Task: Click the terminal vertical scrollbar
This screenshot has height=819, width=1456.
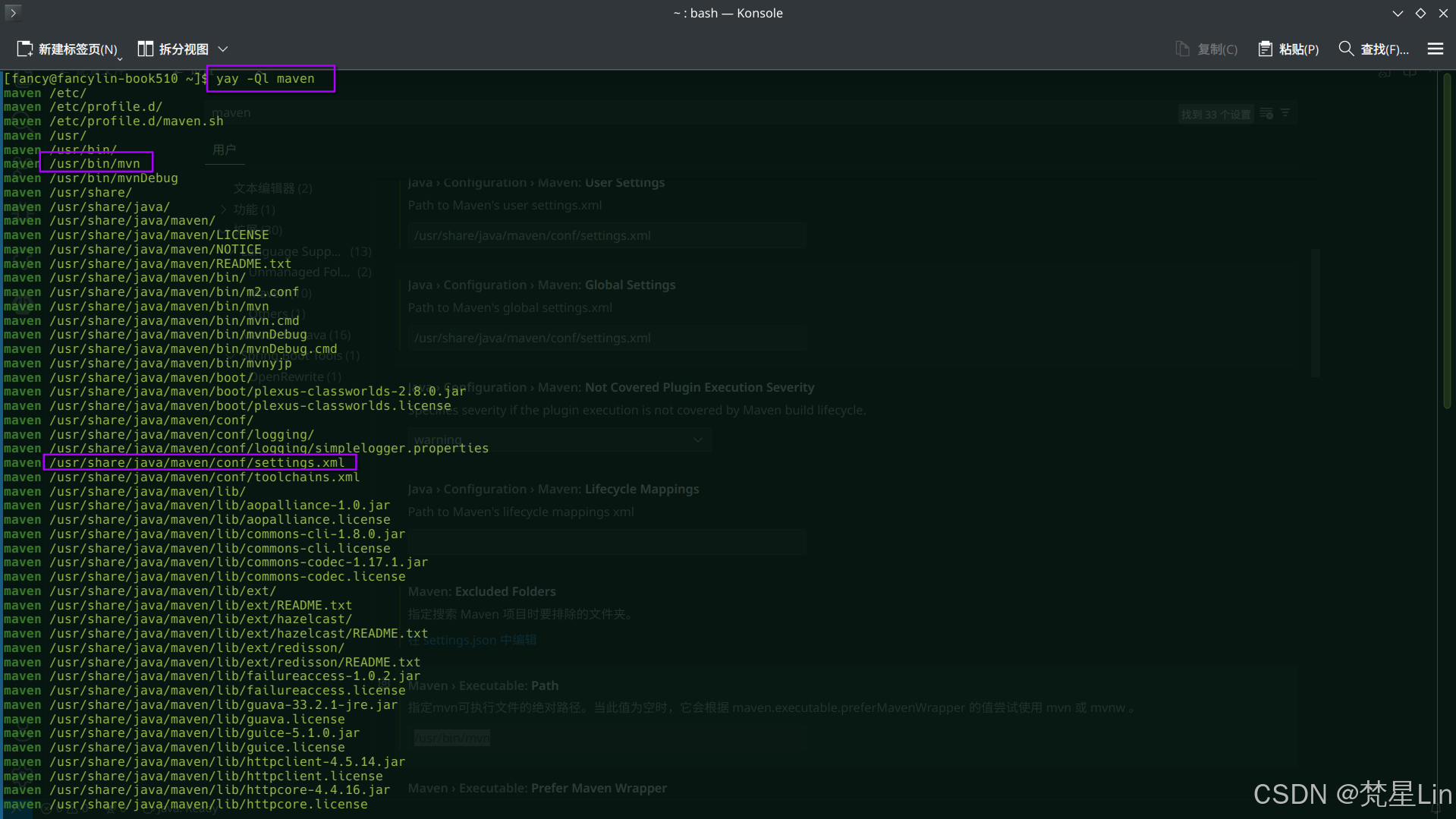Action: click(1448, 241)
